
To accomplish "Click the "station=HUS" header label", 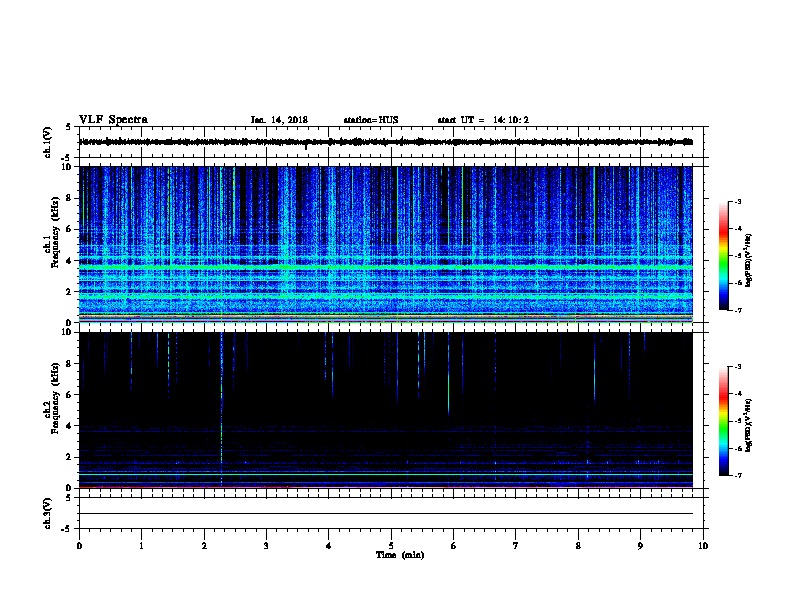I will click(371, 120).
